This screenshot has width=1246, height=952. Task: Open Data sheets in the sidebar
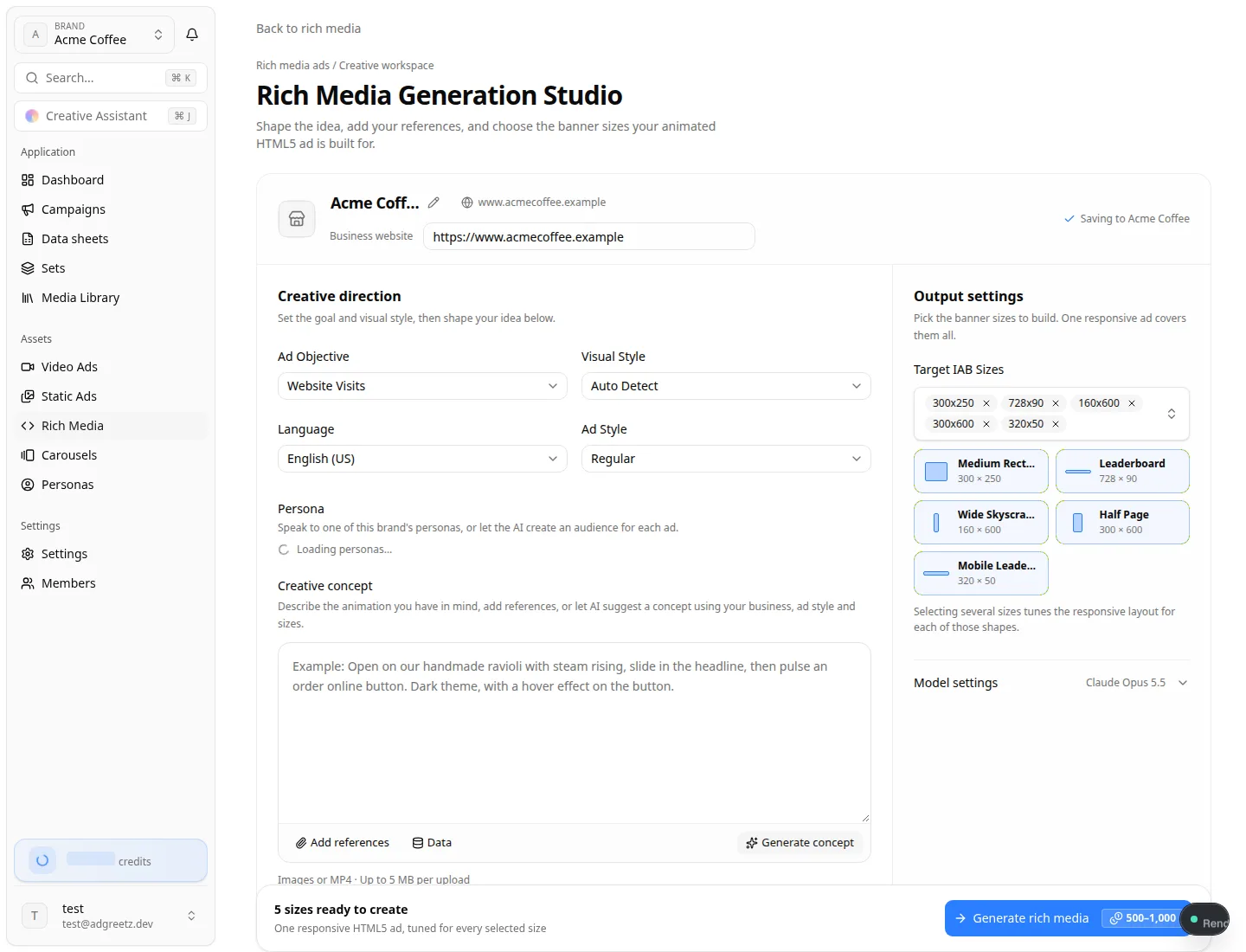pos(111,239)
